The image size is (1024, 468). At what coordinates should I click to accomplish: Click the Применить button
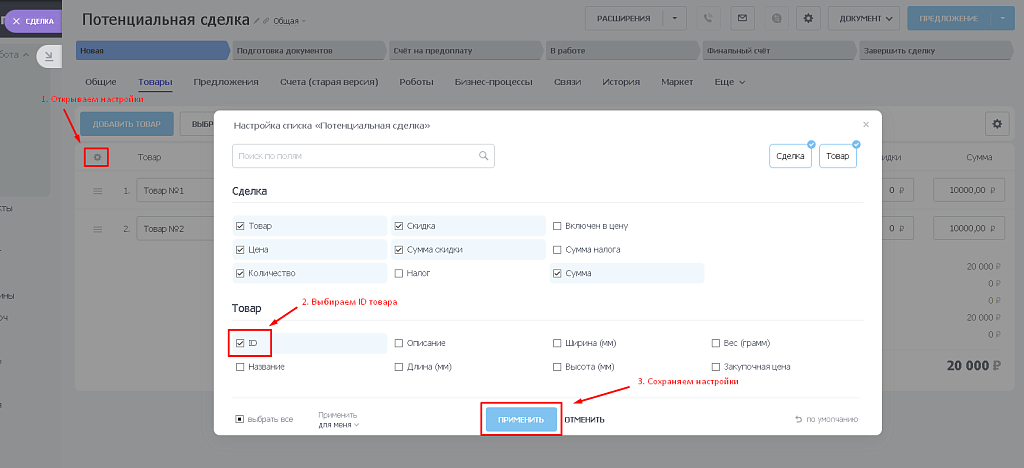[x=521, y=420]
